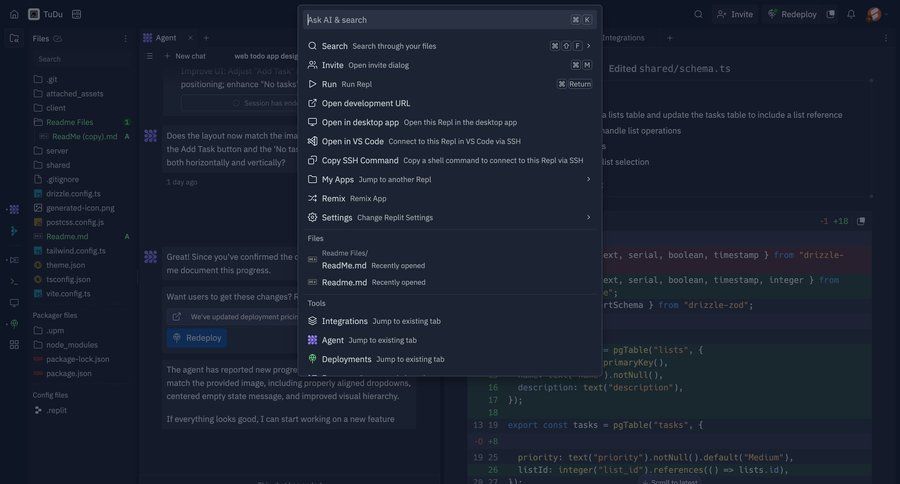This screenshot has width=900, height=484.
Task: Open the Files panel options menu
Action: (125, 38)
